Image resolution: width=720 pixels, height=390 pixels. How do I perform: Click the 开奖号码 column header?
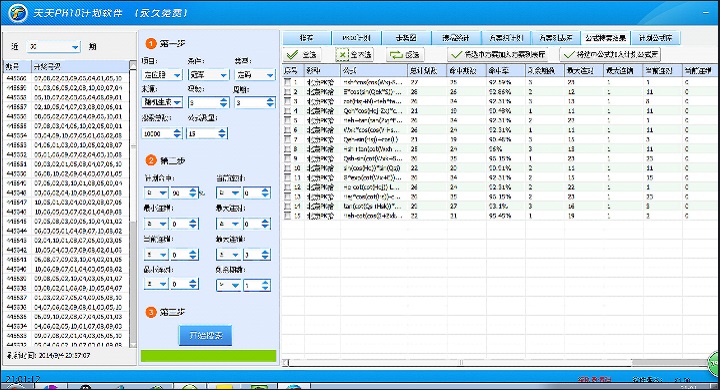click(x=80, y=67)
